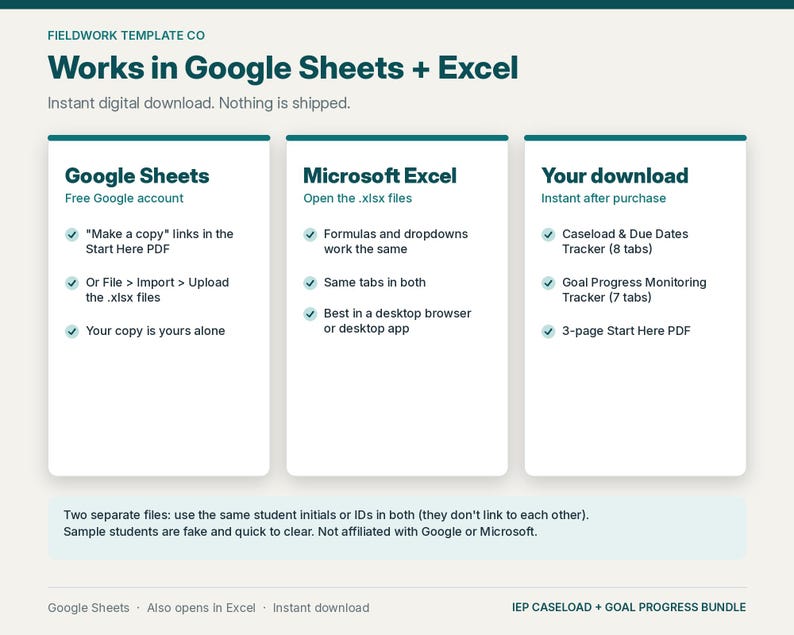The height and width of the screenshot is (635, 794).
Task: Click "Best in a desktop browser" text
Action: coord(398,313)
